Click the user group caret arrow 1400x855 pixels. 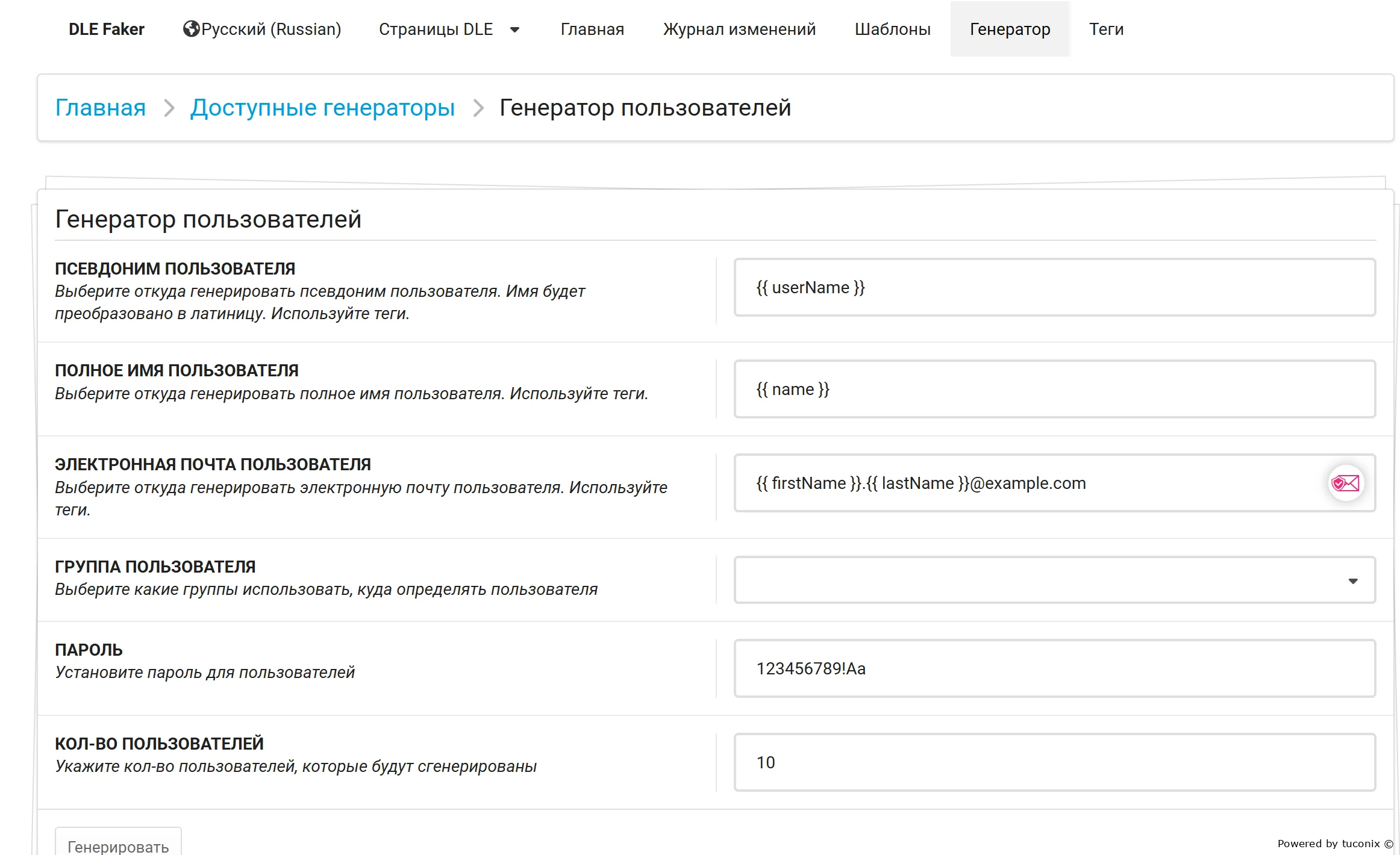[x=1353, y=581]
